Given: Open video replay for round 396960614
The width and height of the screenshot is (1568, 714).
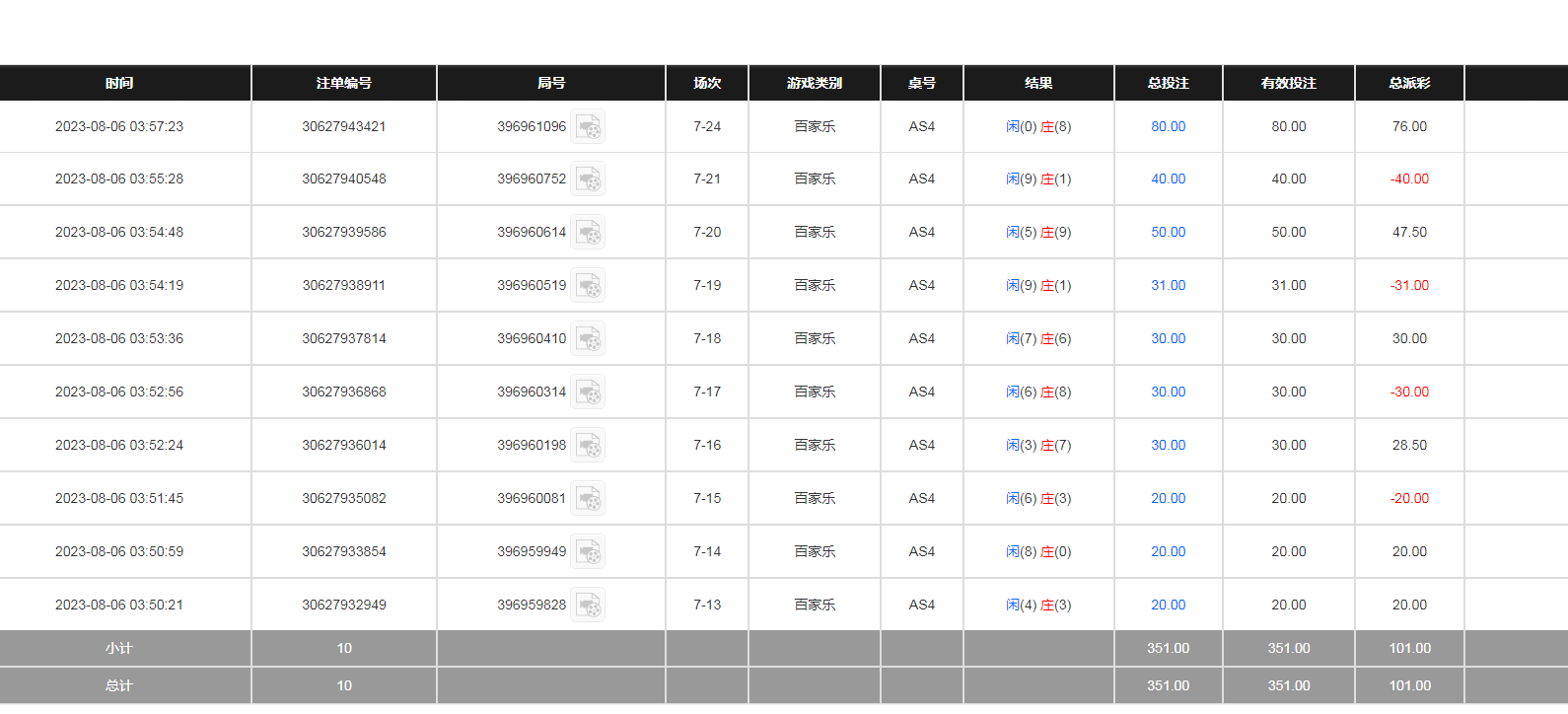Looking at the screenshot, I should [x=589, y=233].
